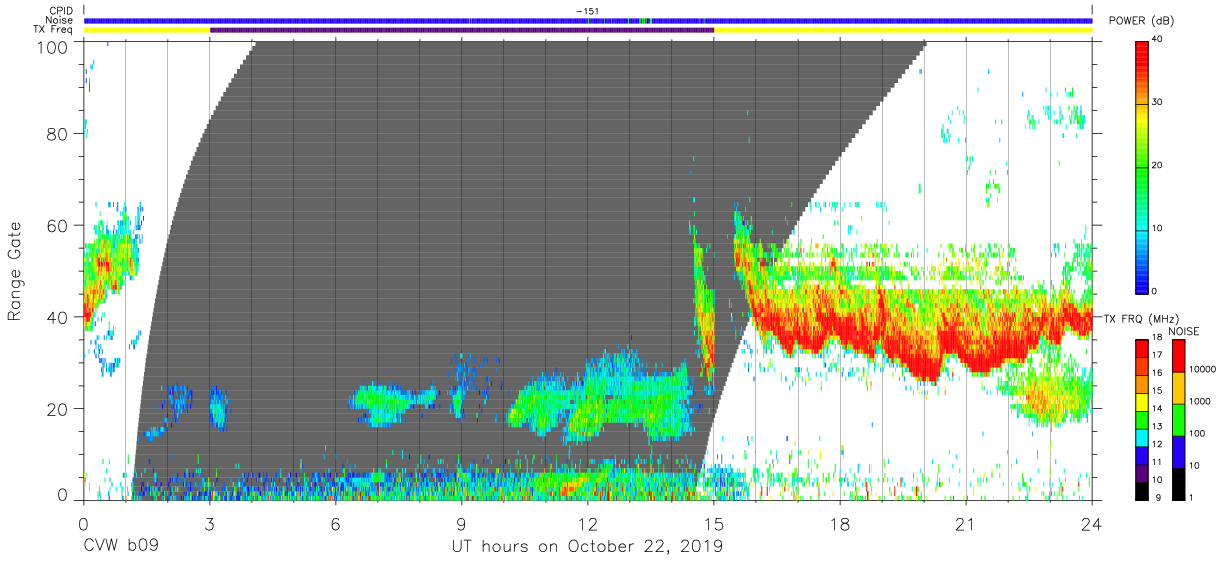Click the TX FRQ (MHz) color scale
The height and width of the screenshot is (567, 1228).
pyautogui.click(x=1141, y=418)
